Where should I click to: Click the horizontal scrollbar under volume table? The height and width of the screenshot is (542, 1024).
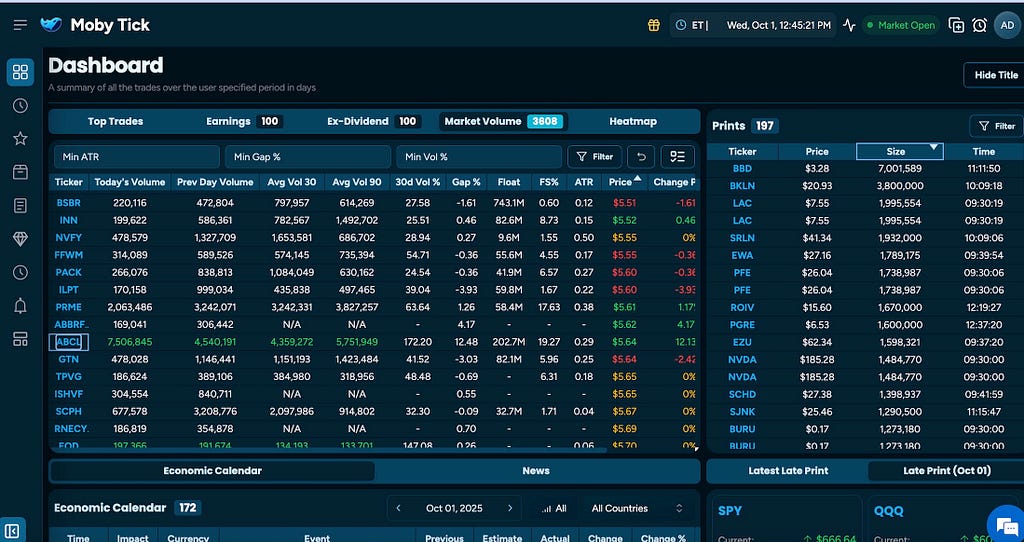(x=330, y=450)
